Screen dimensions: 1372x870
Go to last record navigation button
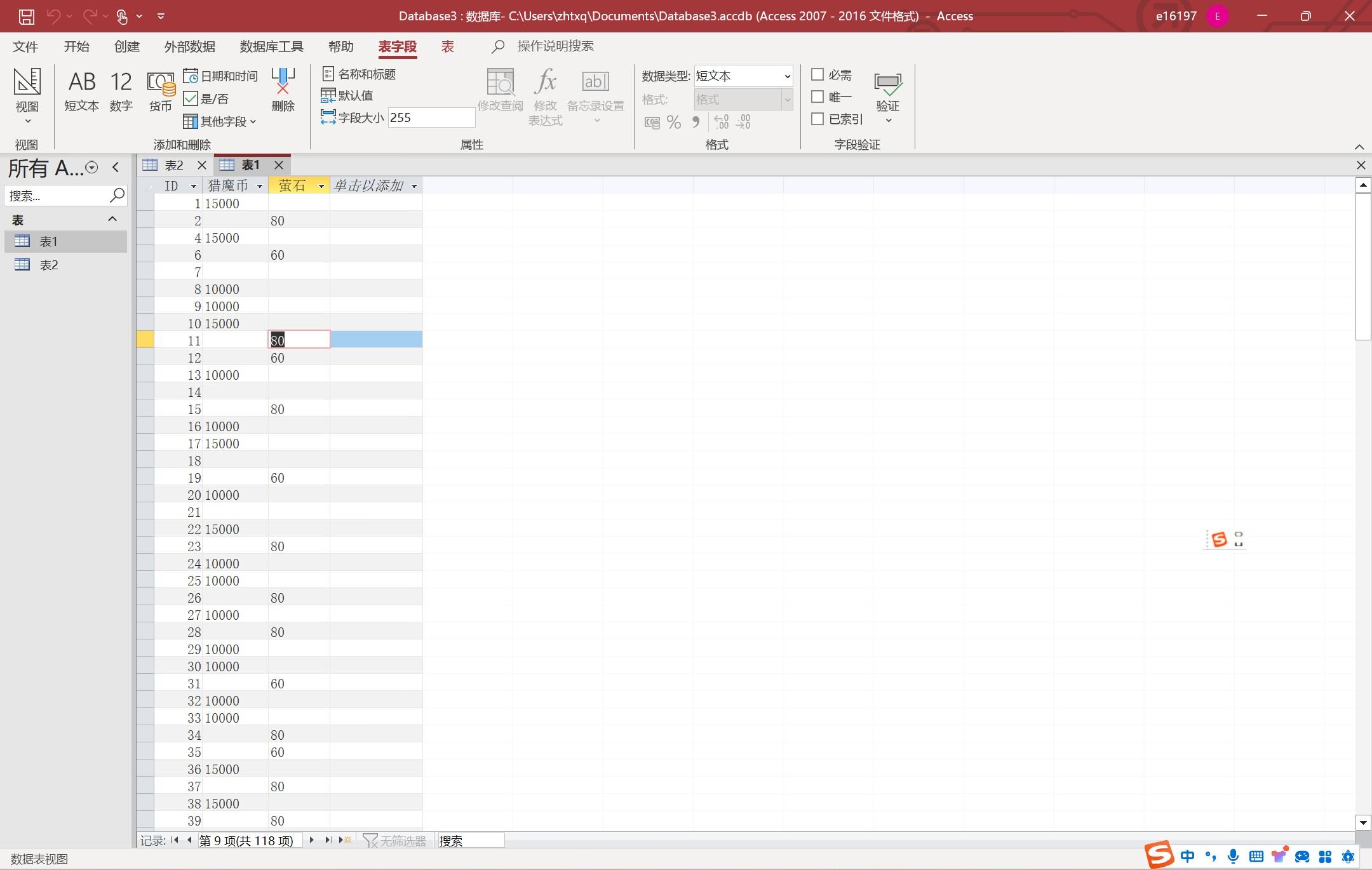click(328, 840)
